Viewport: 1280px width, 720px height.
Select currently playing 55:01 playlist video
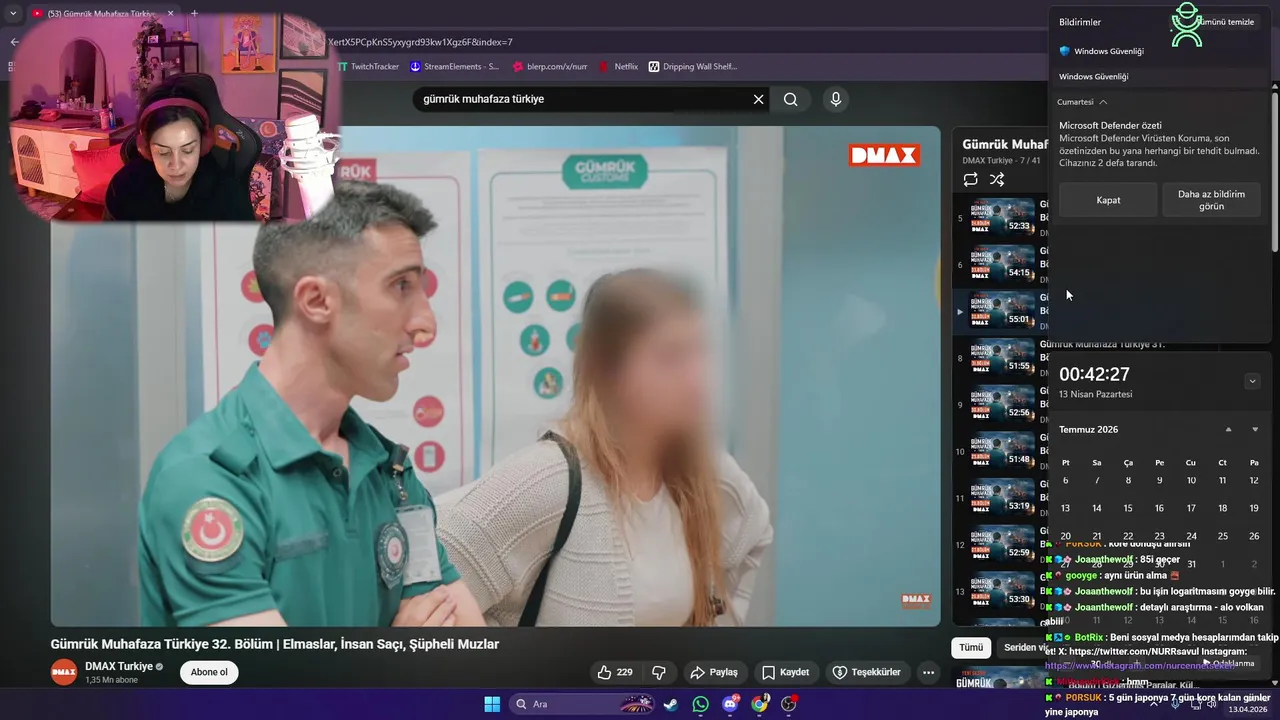[x=1002, y=311]
